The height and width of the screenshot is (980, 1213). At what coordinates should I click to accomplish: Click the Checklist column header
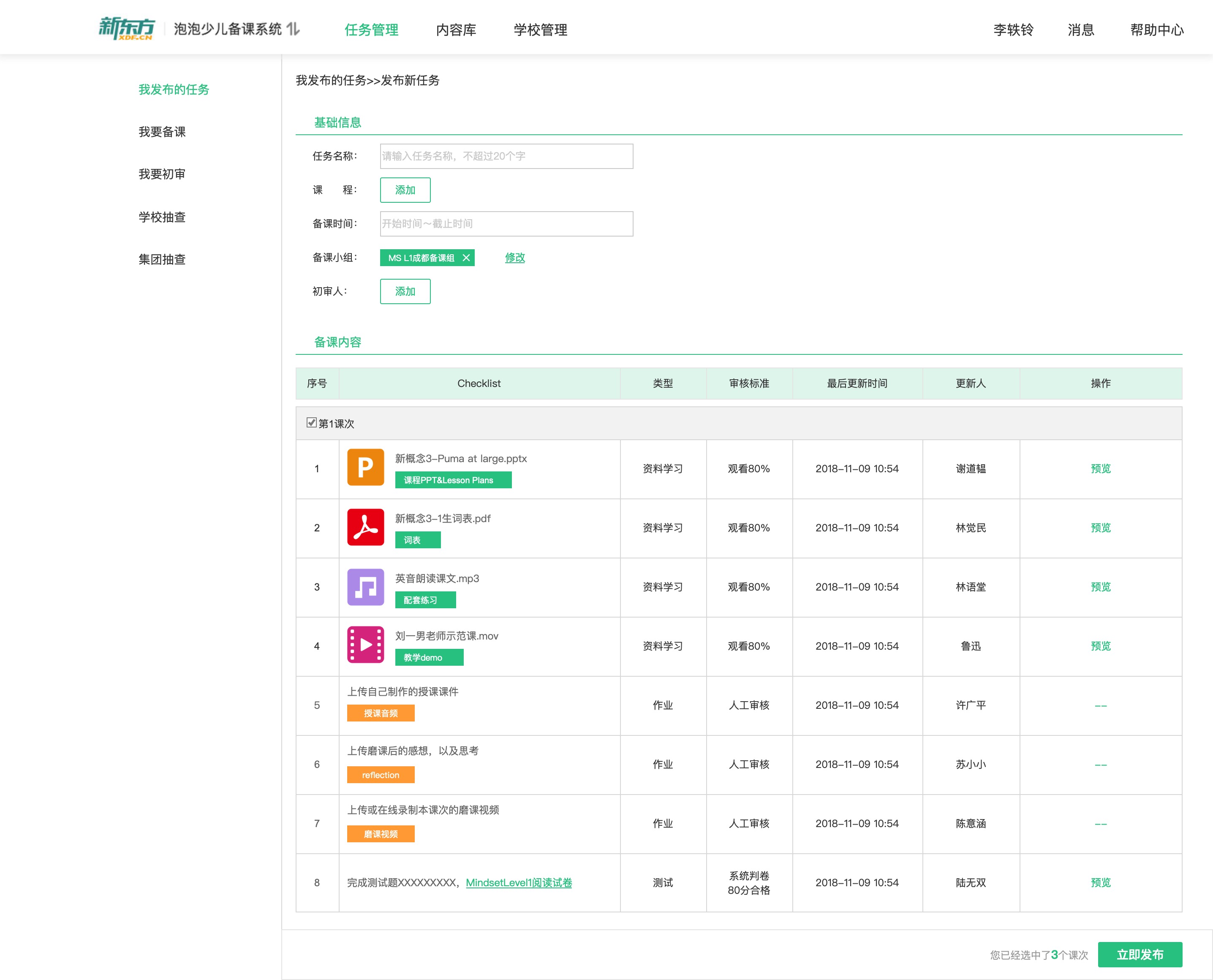click(479, 383)
